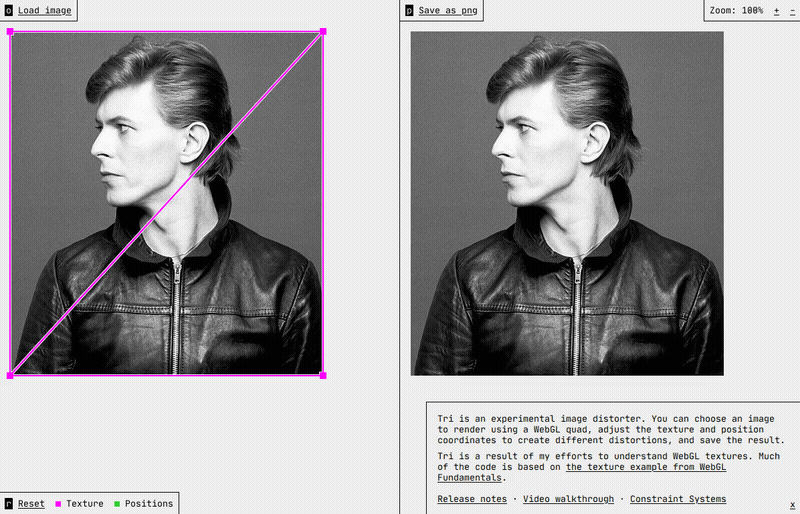Image resolution: width=800 pixels, height=514 pixels.
Task: Open the Constraint Systems link
Action: (x=678, y=499)
